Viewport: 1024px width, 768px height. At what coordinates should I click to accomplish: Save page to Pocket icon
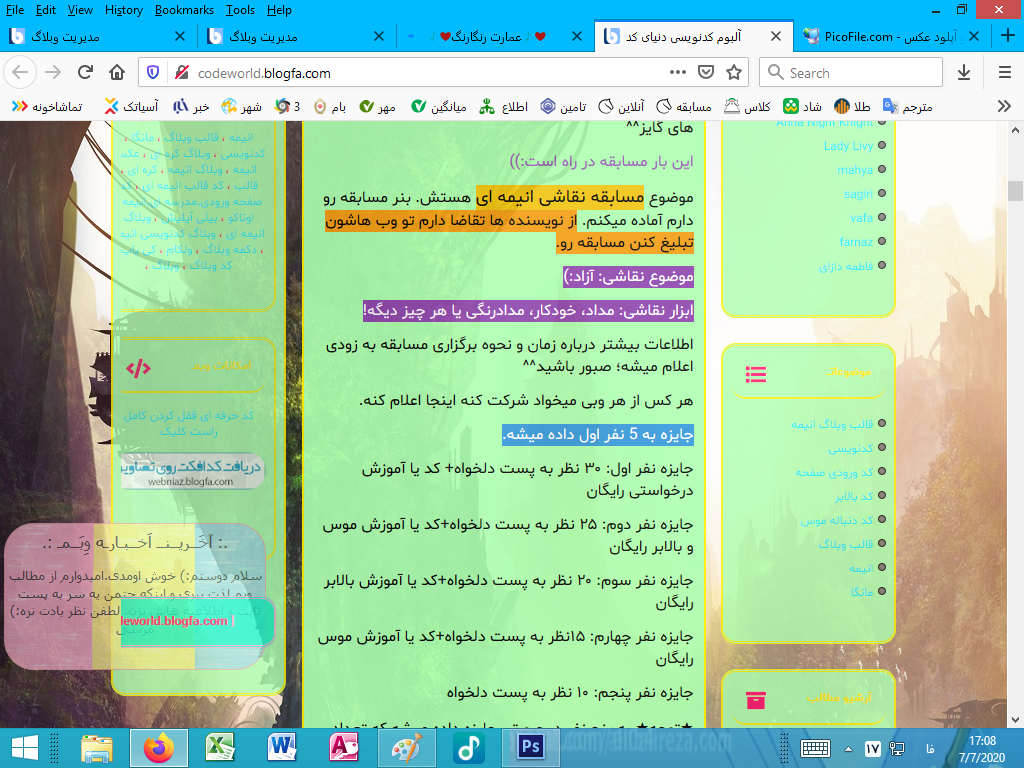click(706, 73)
